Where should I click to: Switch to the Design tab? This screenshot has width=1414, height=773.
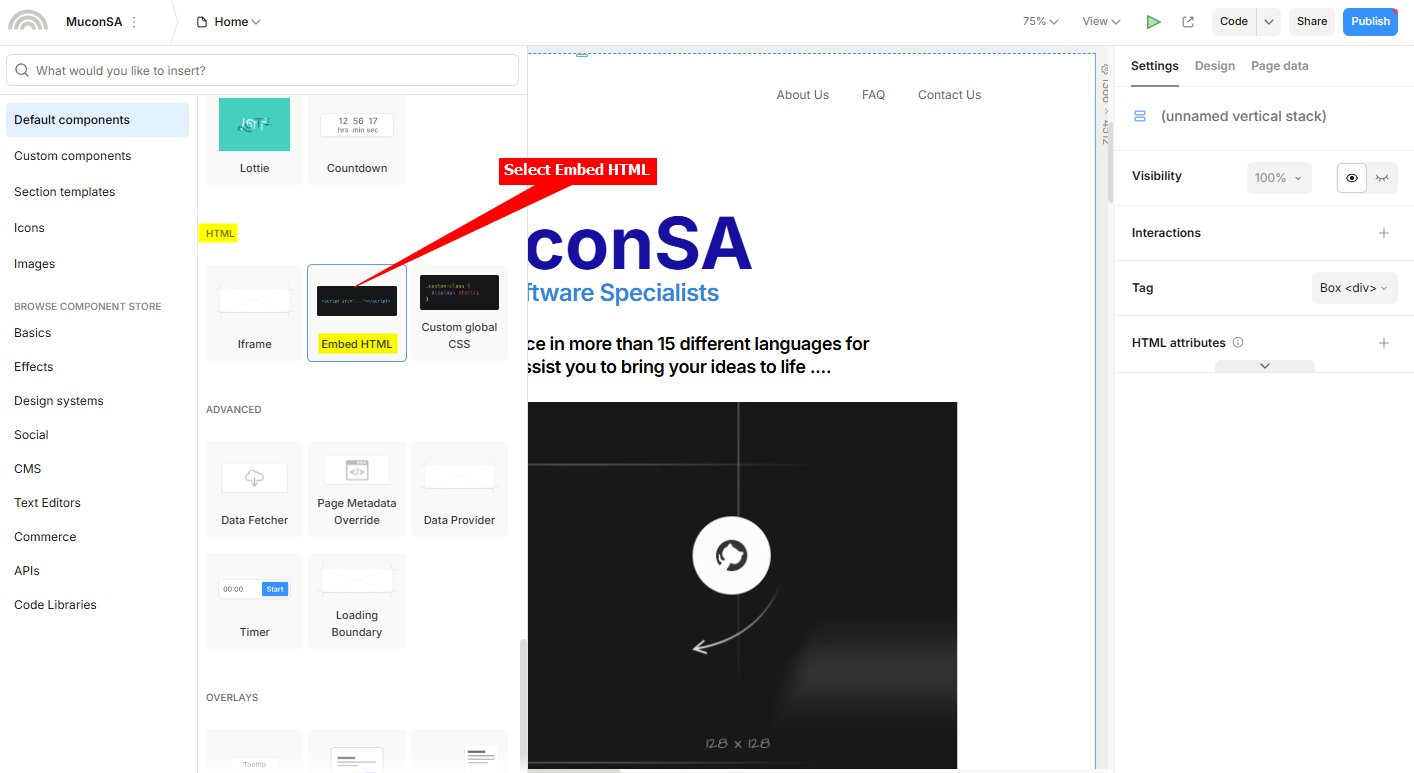point(1215,66)
